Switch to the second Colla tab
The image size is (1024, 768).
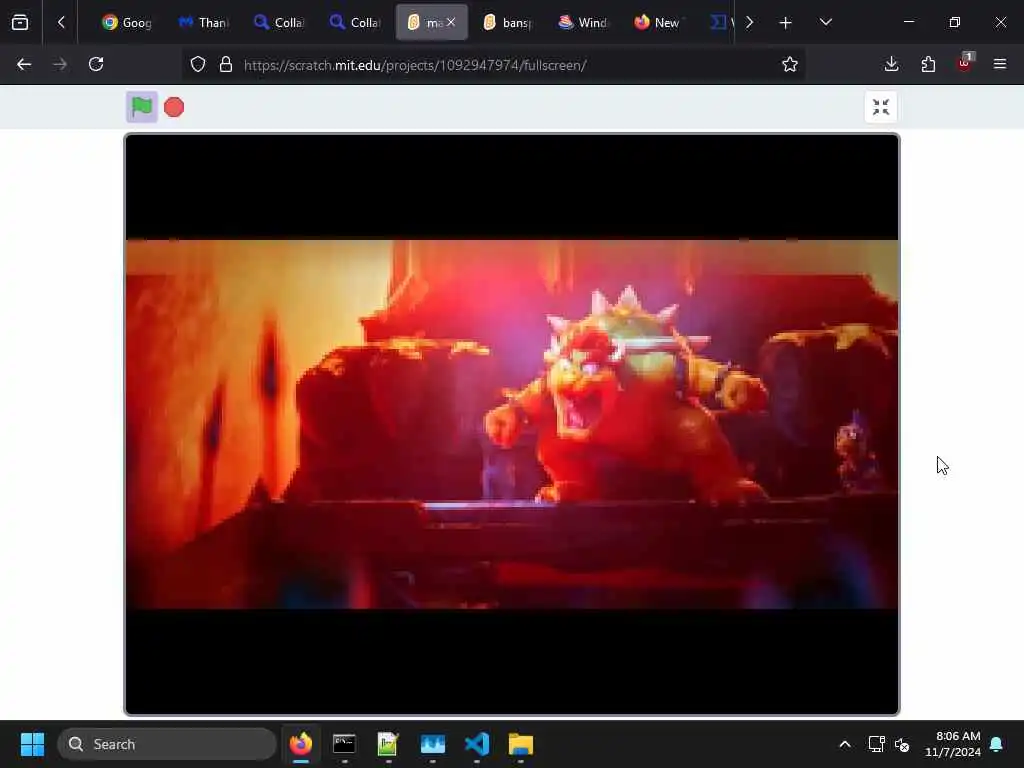[x=356, y=23]
